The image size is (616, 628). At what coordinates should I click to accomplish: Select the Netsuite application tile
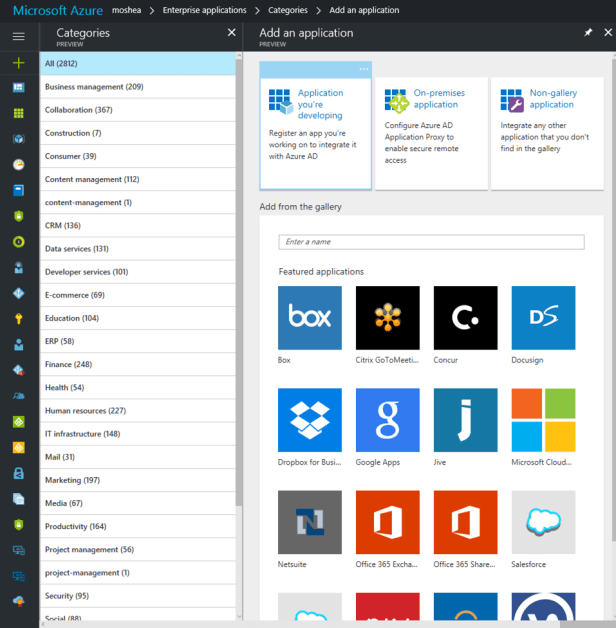coord(309,522)
